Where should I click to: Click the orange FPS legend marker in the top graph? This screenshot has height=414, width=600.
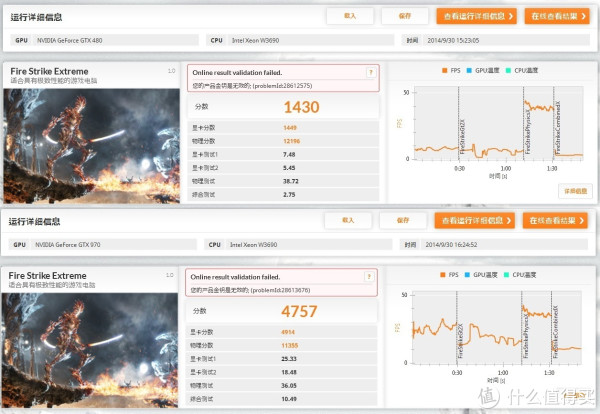(444, 71)
